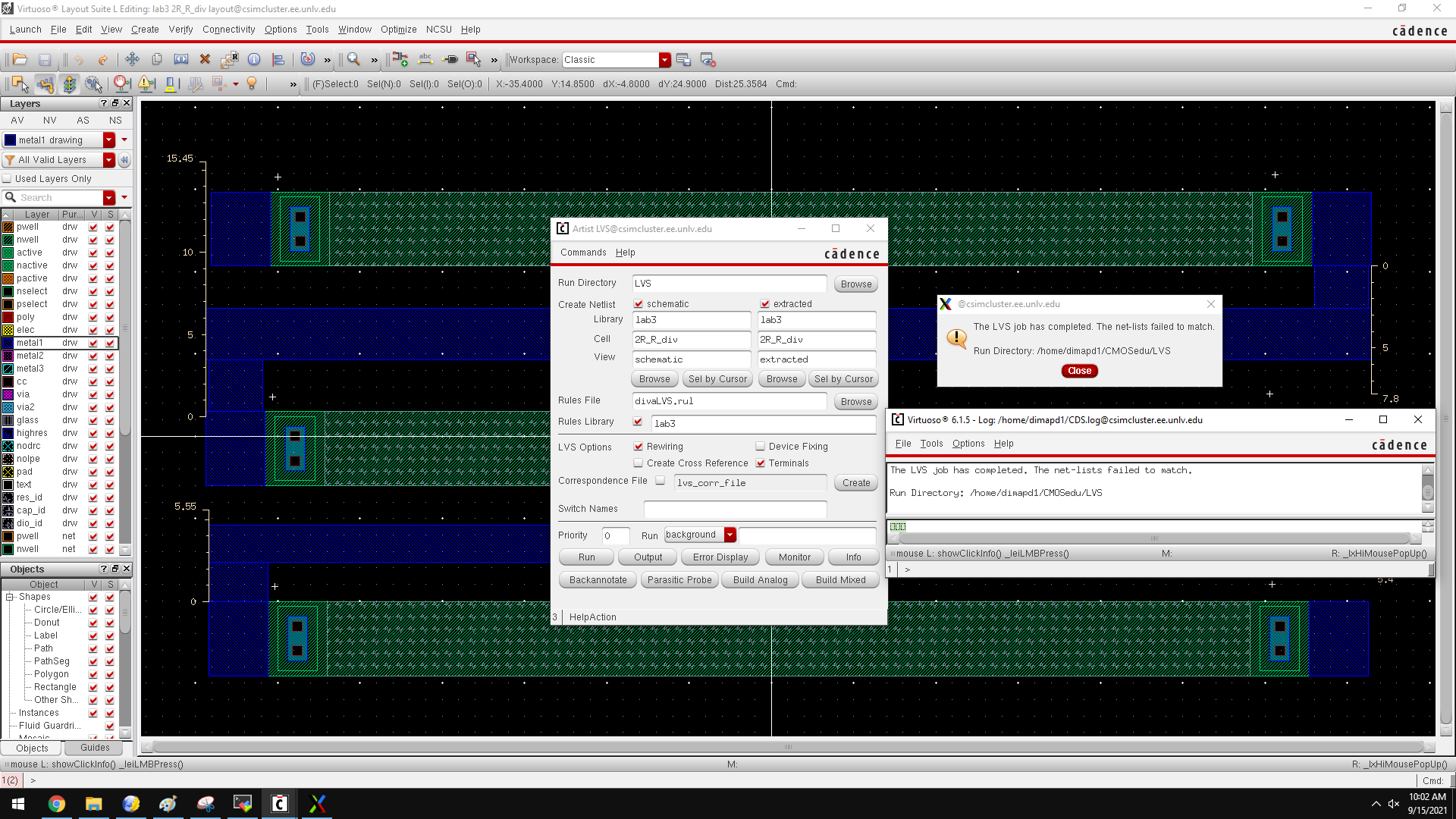The height and width of the screenshot is (819, 1456).
Task: Click the Output button
Action: 648,557
